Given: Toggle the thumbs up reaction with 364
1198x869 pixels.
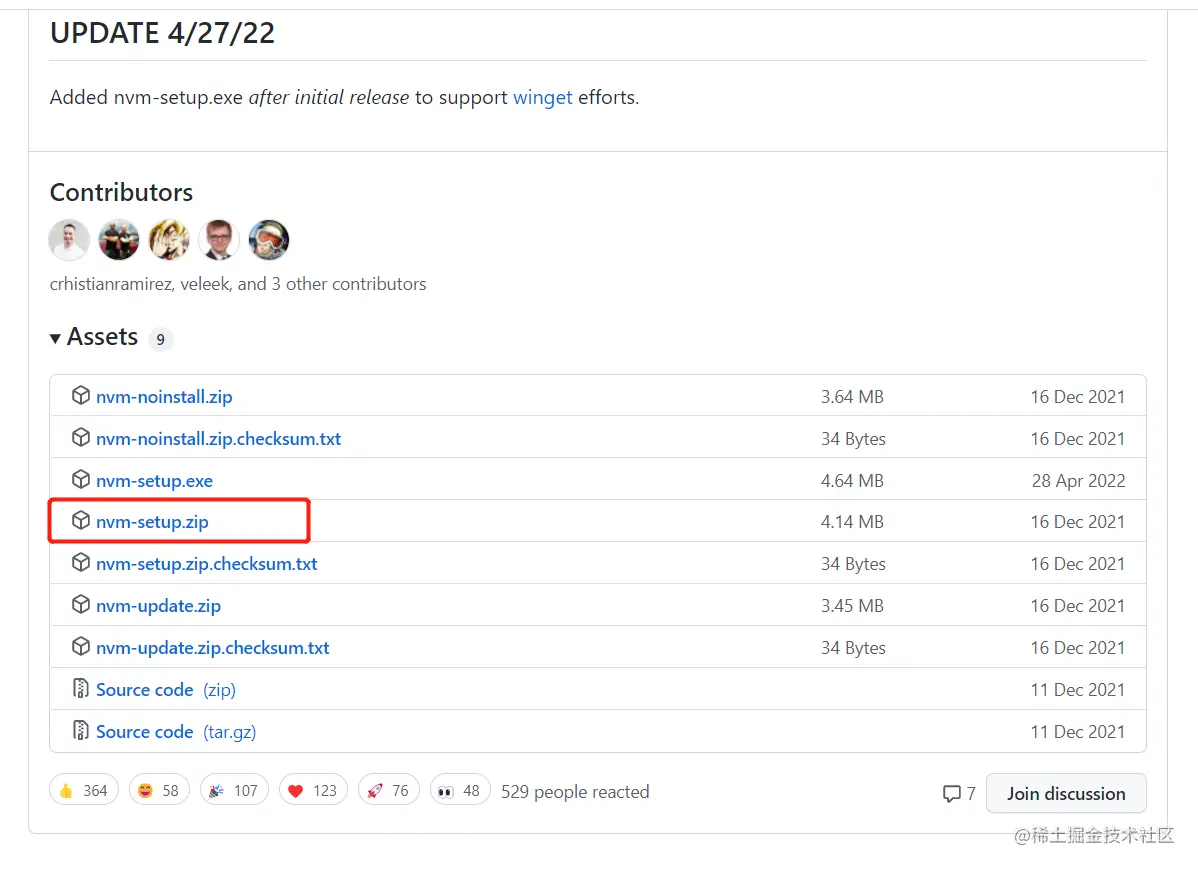Looking at the screenshot, I should tap(84, 790).
